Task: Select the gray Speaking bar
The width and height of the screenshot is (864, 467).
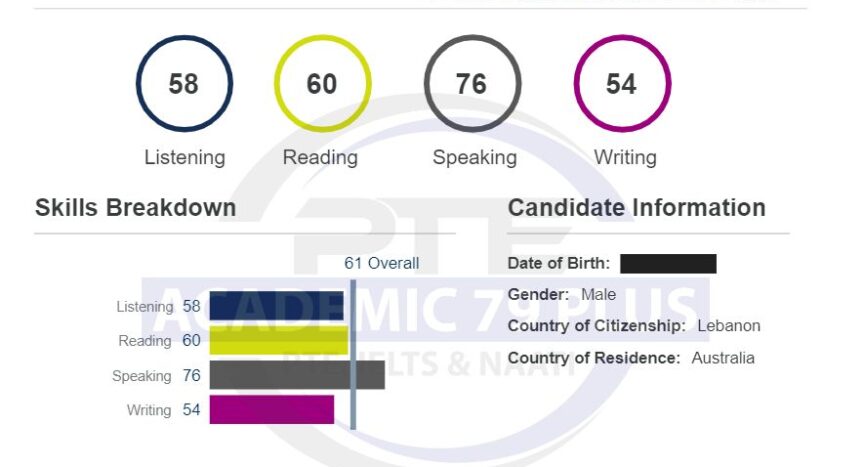Action: [297, 375]
